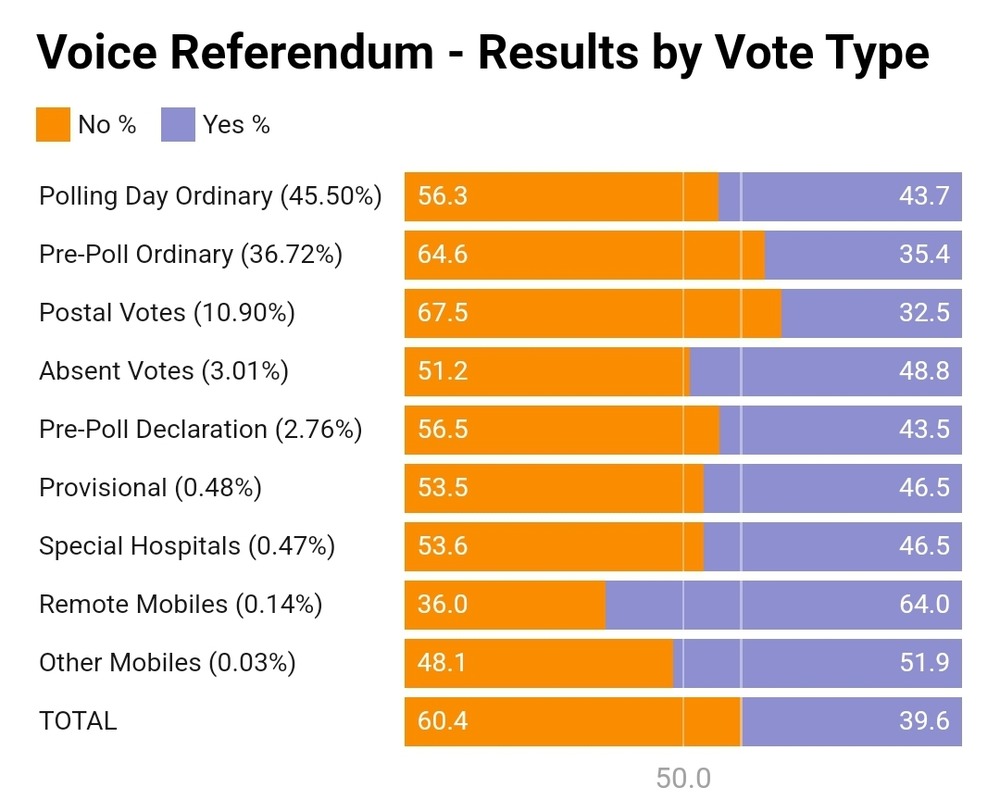Click the Voice Referendum chart title
The image size is (1000, 800).
tap(483, 54)
